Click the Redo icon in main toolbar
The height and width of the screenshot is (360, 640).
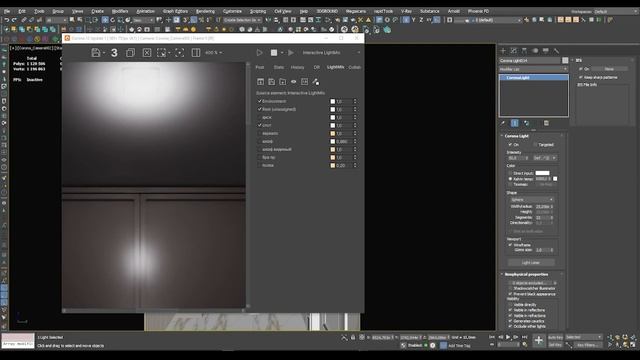[x=14, y=20]
